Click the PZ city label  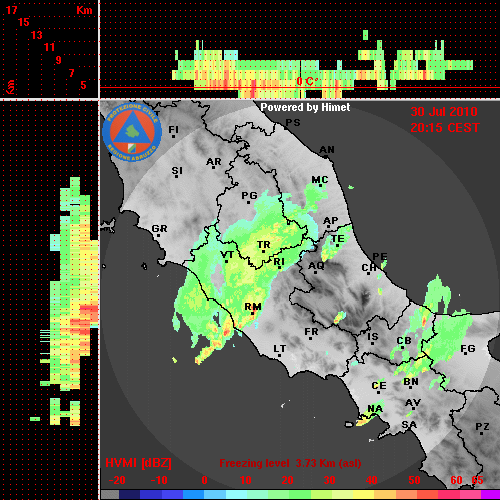tap(482, 427)
